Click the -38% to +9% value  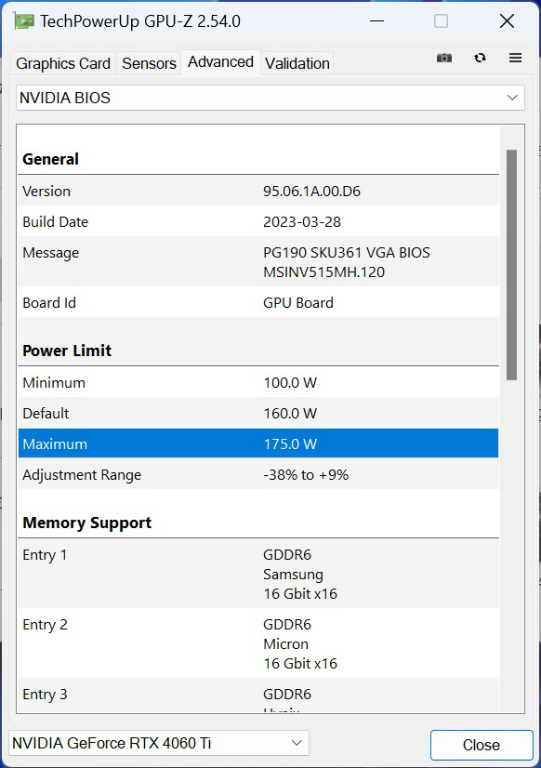[306, 475]
